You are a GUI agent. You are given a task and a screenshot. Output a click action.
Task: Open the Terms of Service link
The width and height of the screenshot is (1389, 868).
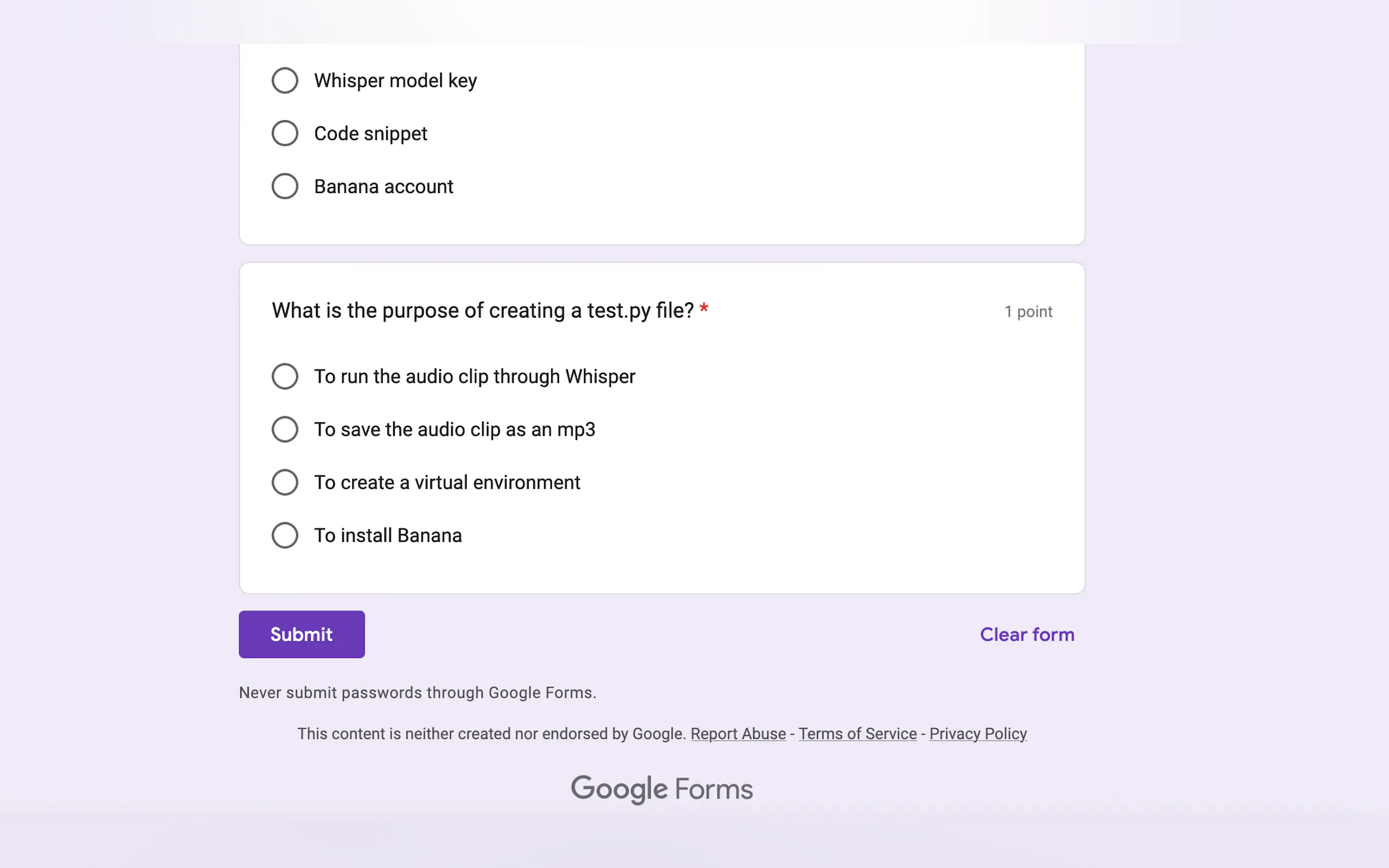coord(857,734)
